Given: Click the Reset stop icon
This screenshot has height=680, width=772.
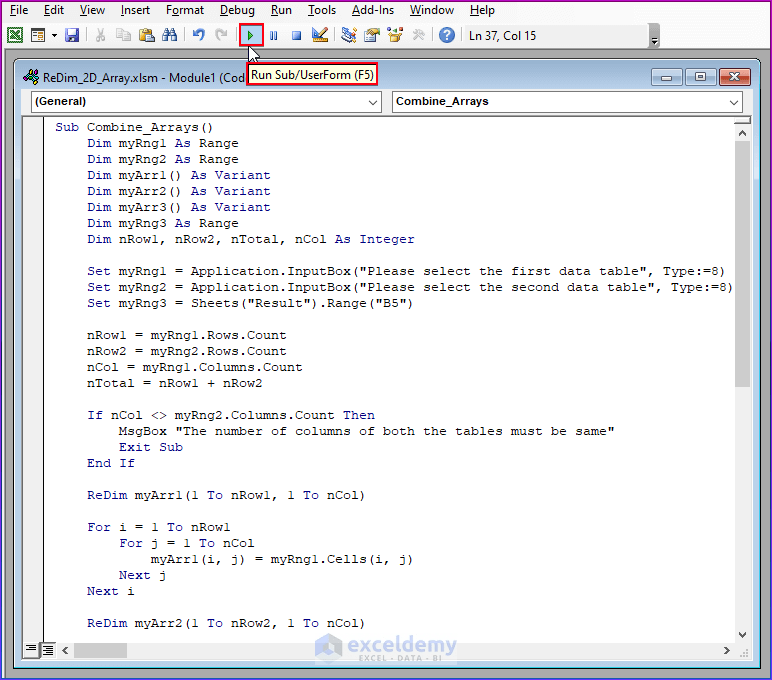Looking at the screenshot, I should pos(296,35).
